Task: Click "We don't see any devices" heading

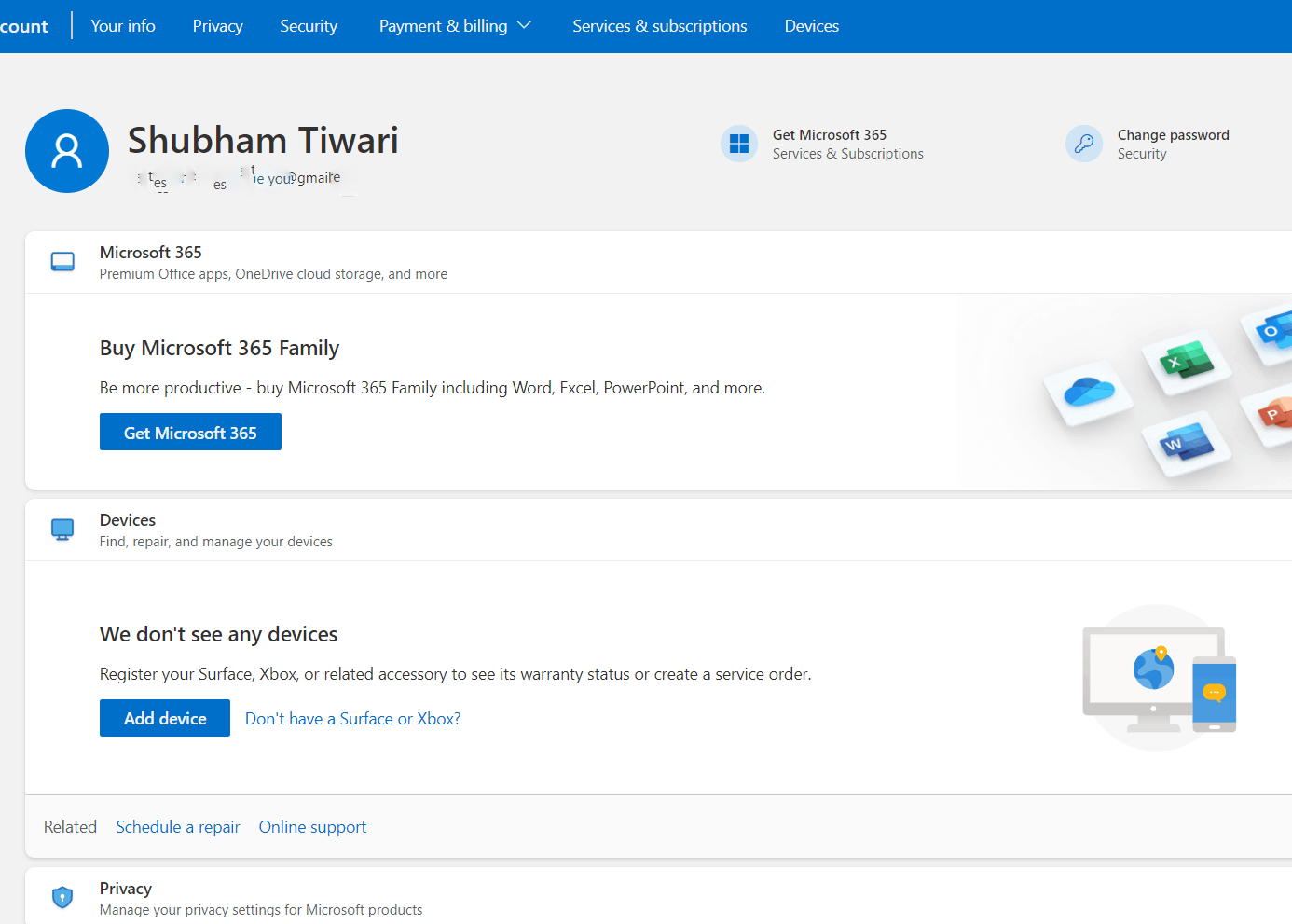Action: tap(218, 634)
